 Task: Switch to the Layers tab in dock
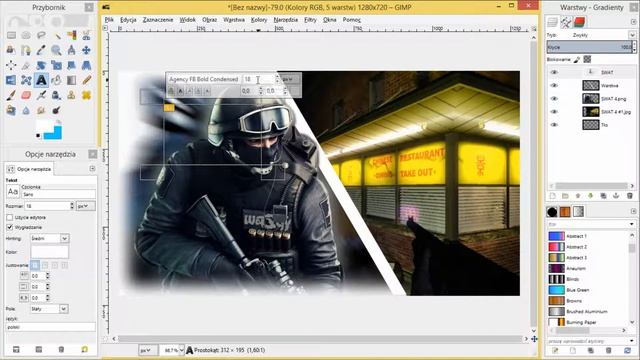click(553, 22)
